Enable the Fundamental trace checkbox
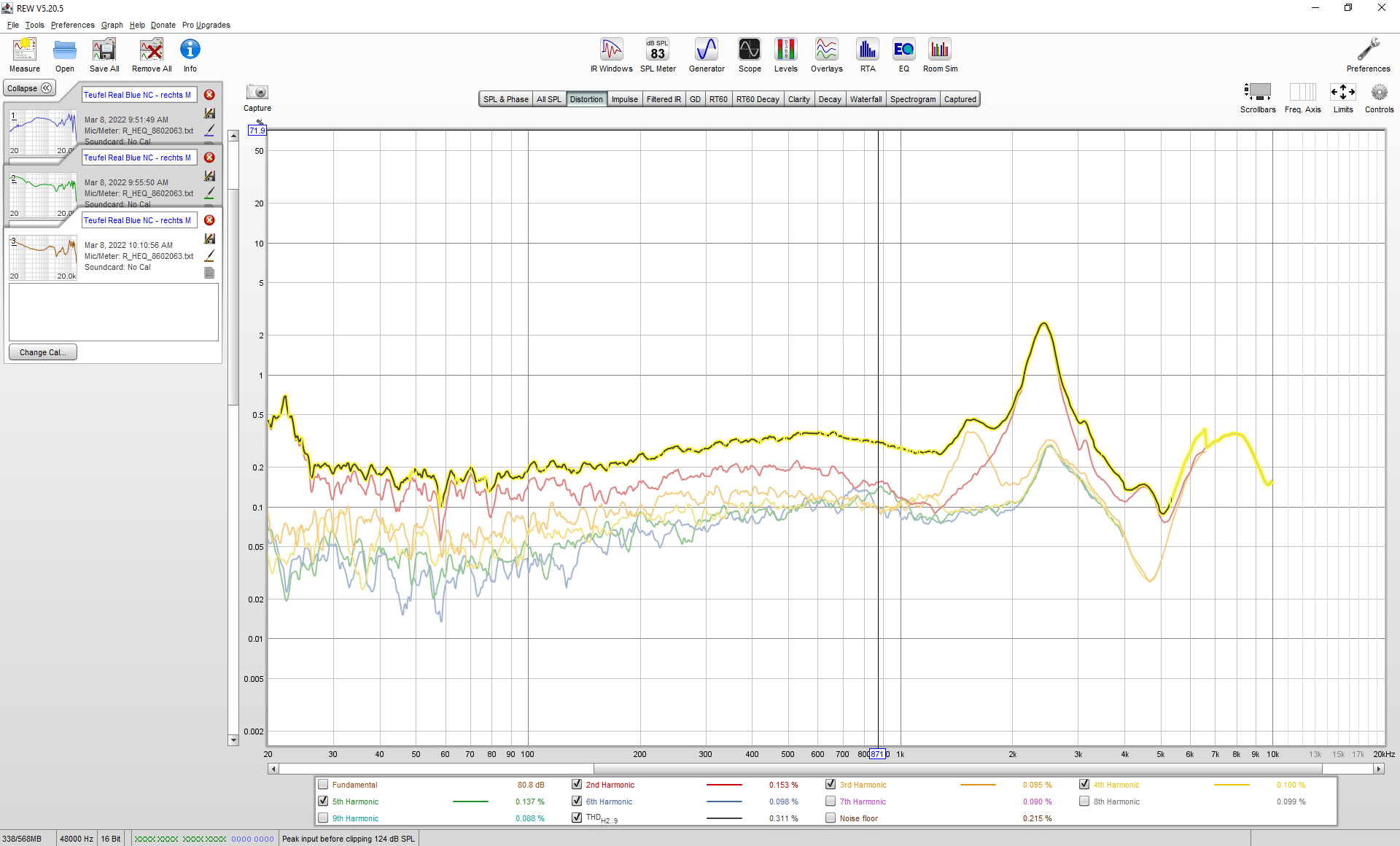Screen dimensions: 1400x846 coord(323,785)
